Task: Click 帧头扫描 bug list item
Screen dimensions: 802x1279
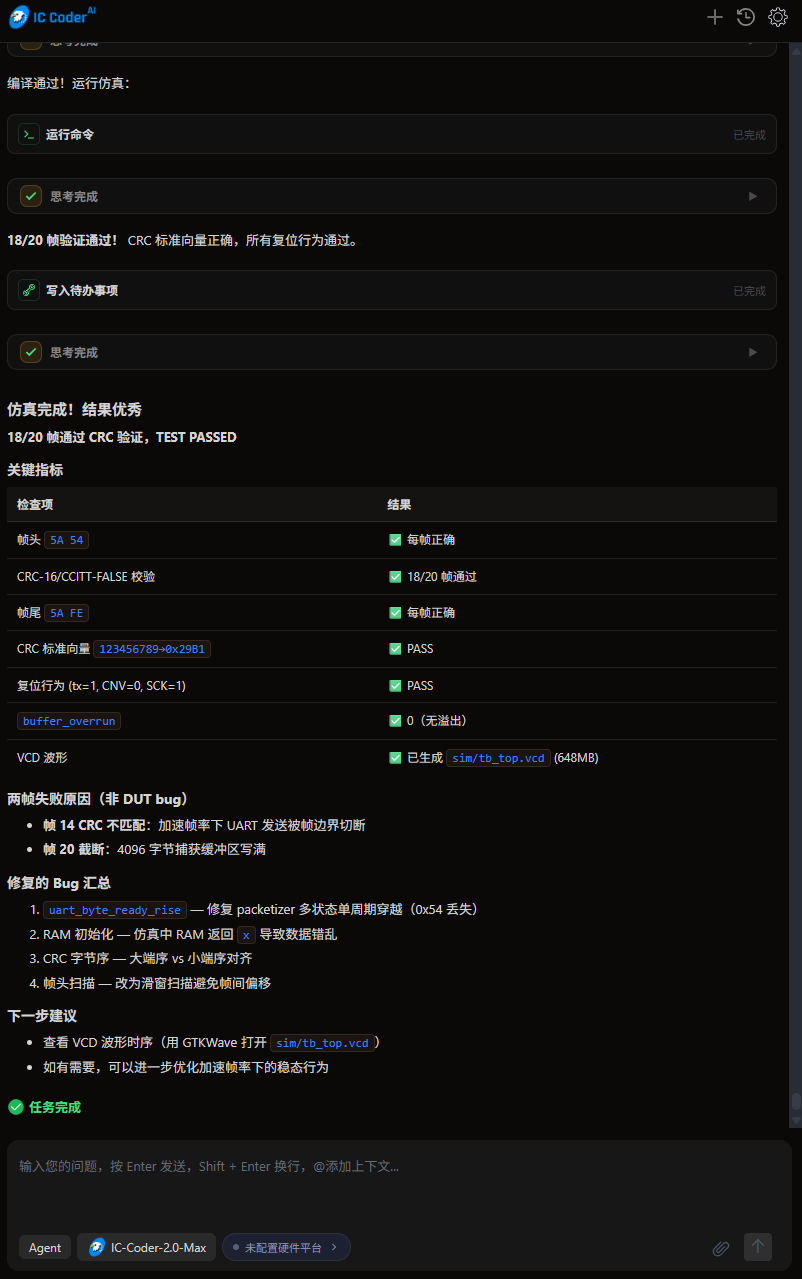Action: coord(157,983)
